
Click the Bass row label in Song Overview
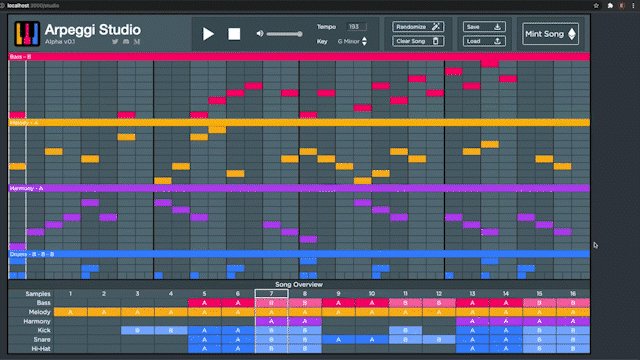(43, 303)
